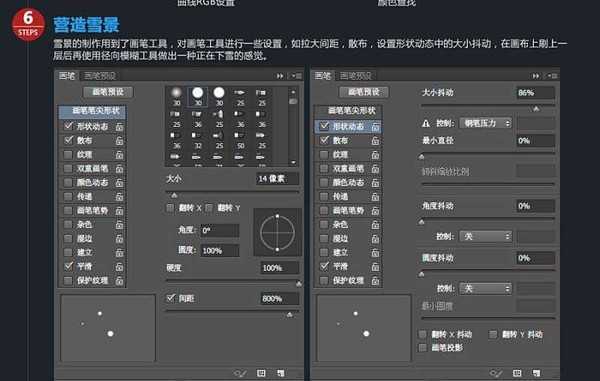Click the lock icon beside 杂色 in the brush tip shape panel

click(x=119, y=225)
